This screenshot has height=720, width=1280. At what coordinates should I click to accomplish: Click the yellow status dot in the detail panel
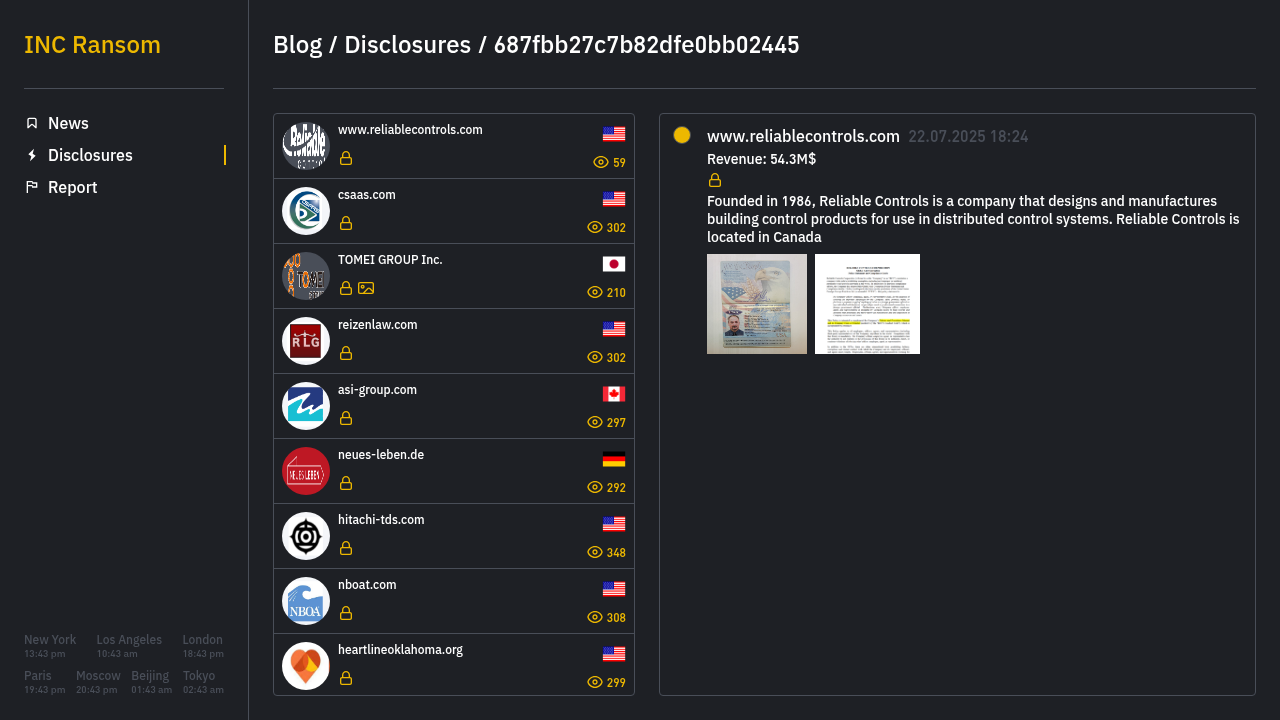click(682, 135)
